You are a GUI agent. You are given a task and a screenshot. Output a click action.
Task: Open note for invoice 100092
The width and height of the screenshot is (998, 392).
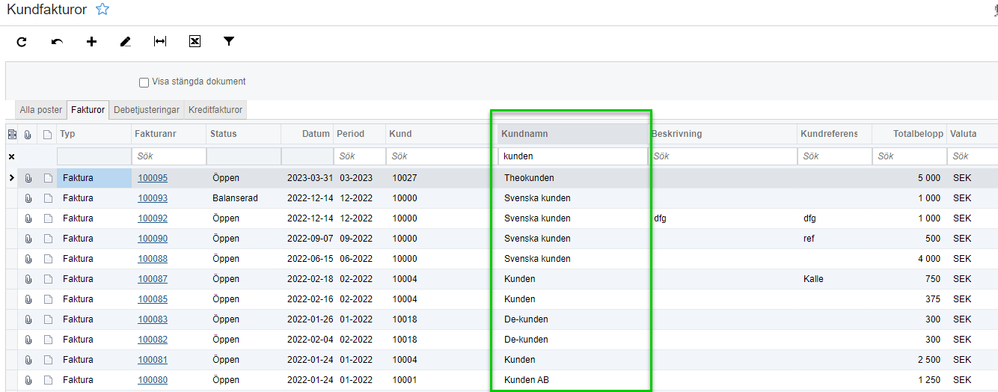point(47,218)
